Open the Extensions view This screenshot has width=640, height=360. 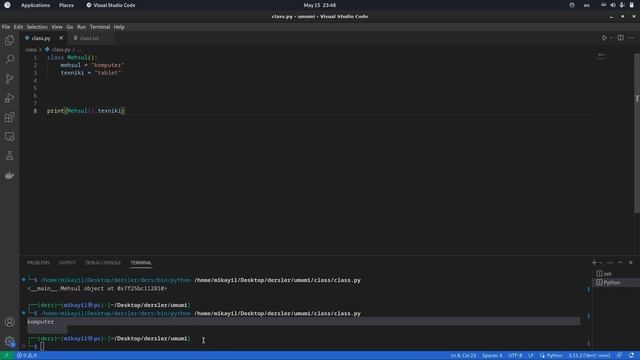point(9,118)
